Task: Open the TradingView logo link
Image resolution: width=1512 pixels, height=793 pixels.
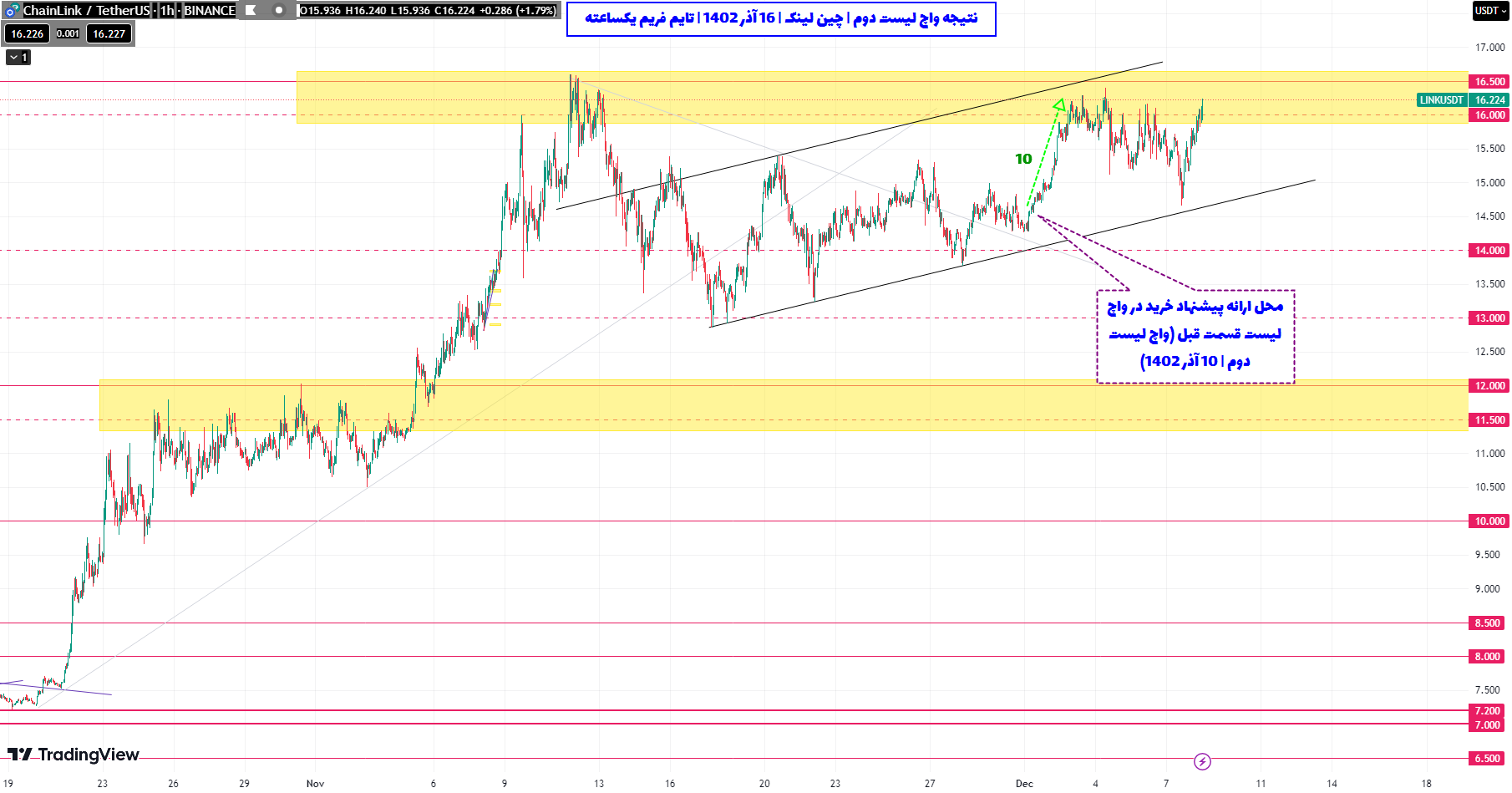Action: (74, 755)
